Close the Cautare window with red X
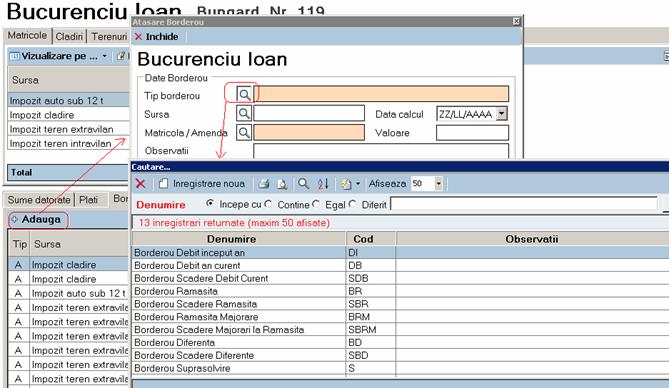The height and width of the screenshot is (388, 669). tap(140, 184)
